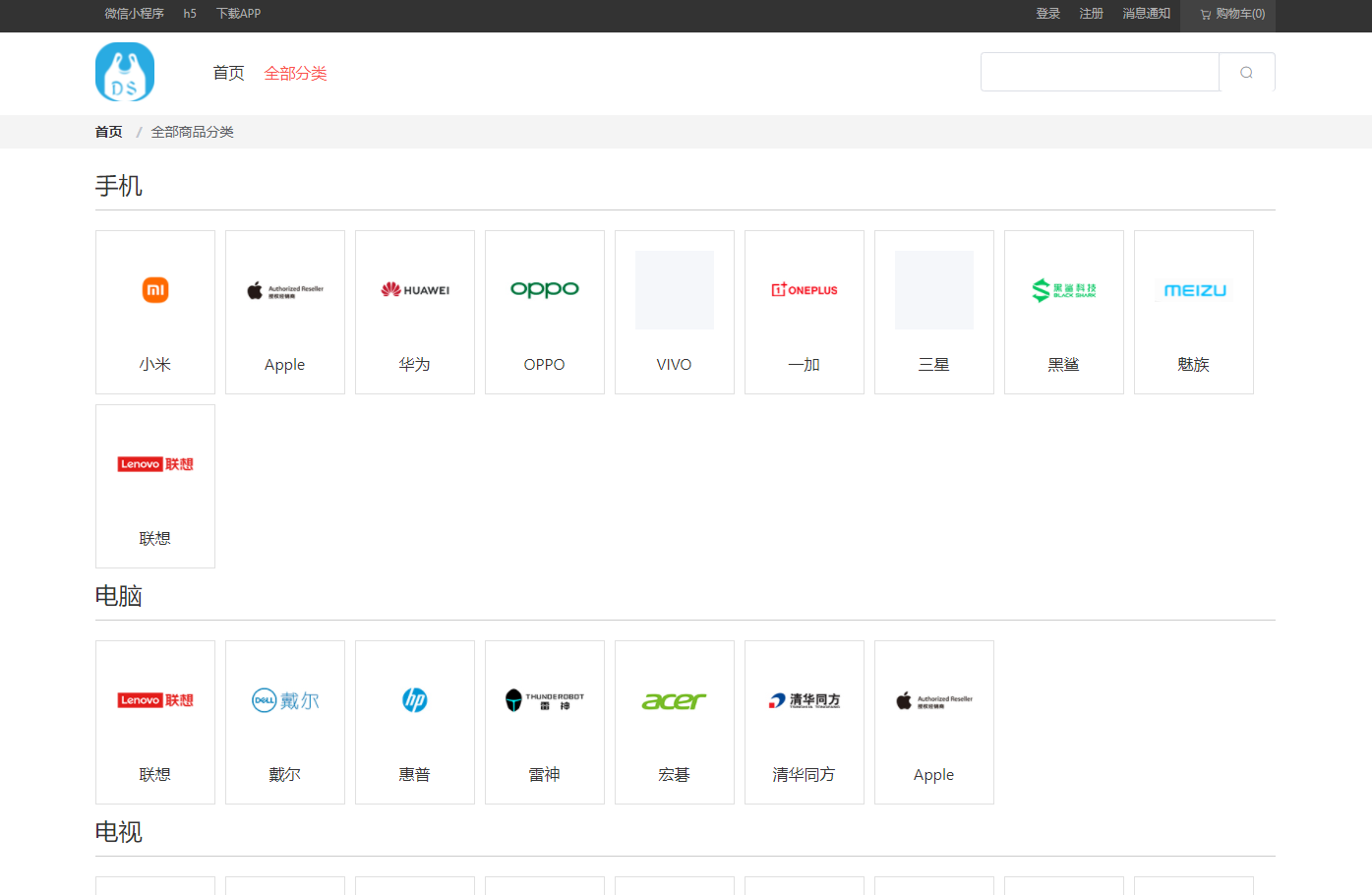Pick the Meizu brand logo

(x=1194, y=290)
